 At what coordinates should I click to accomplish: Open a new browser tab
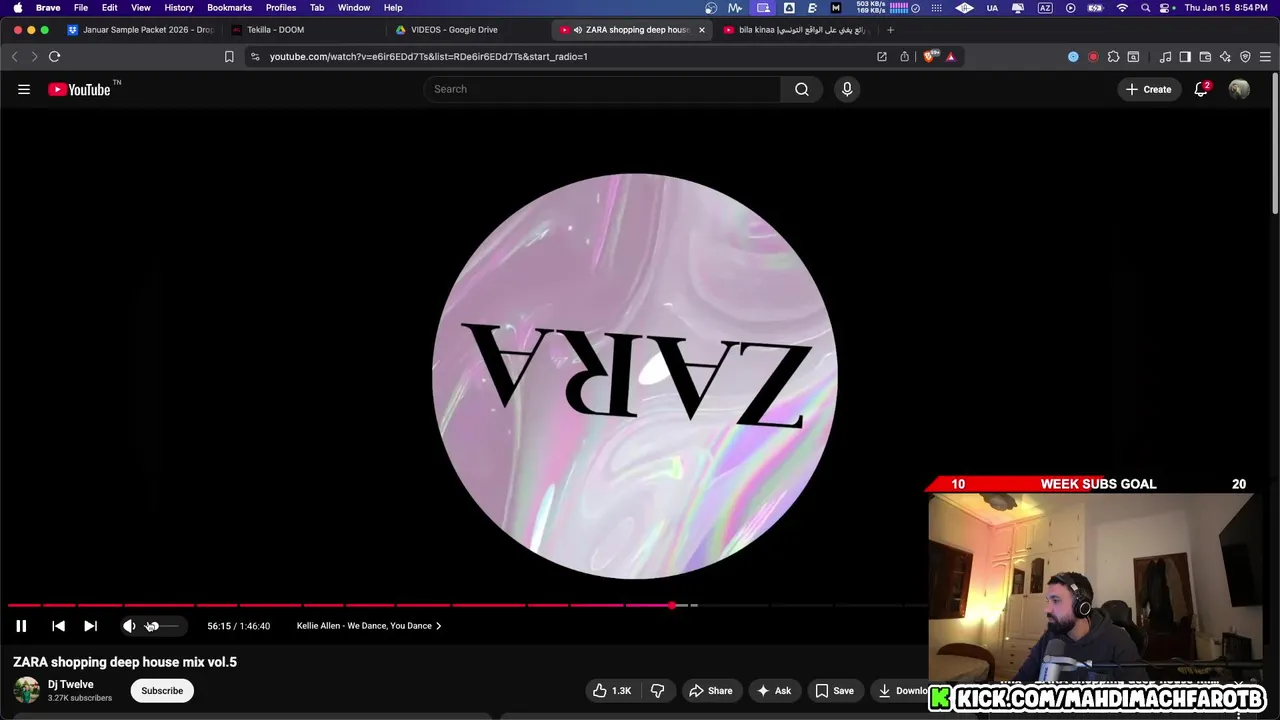tap(890, 30)
